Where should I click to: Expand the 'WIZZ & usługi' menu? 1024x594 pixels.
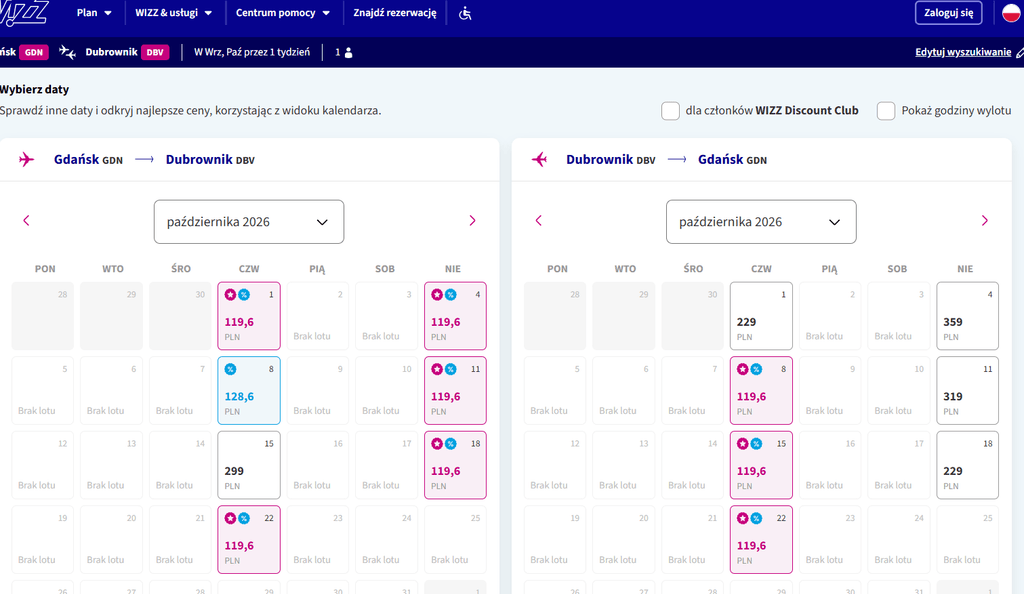(174, 13)
